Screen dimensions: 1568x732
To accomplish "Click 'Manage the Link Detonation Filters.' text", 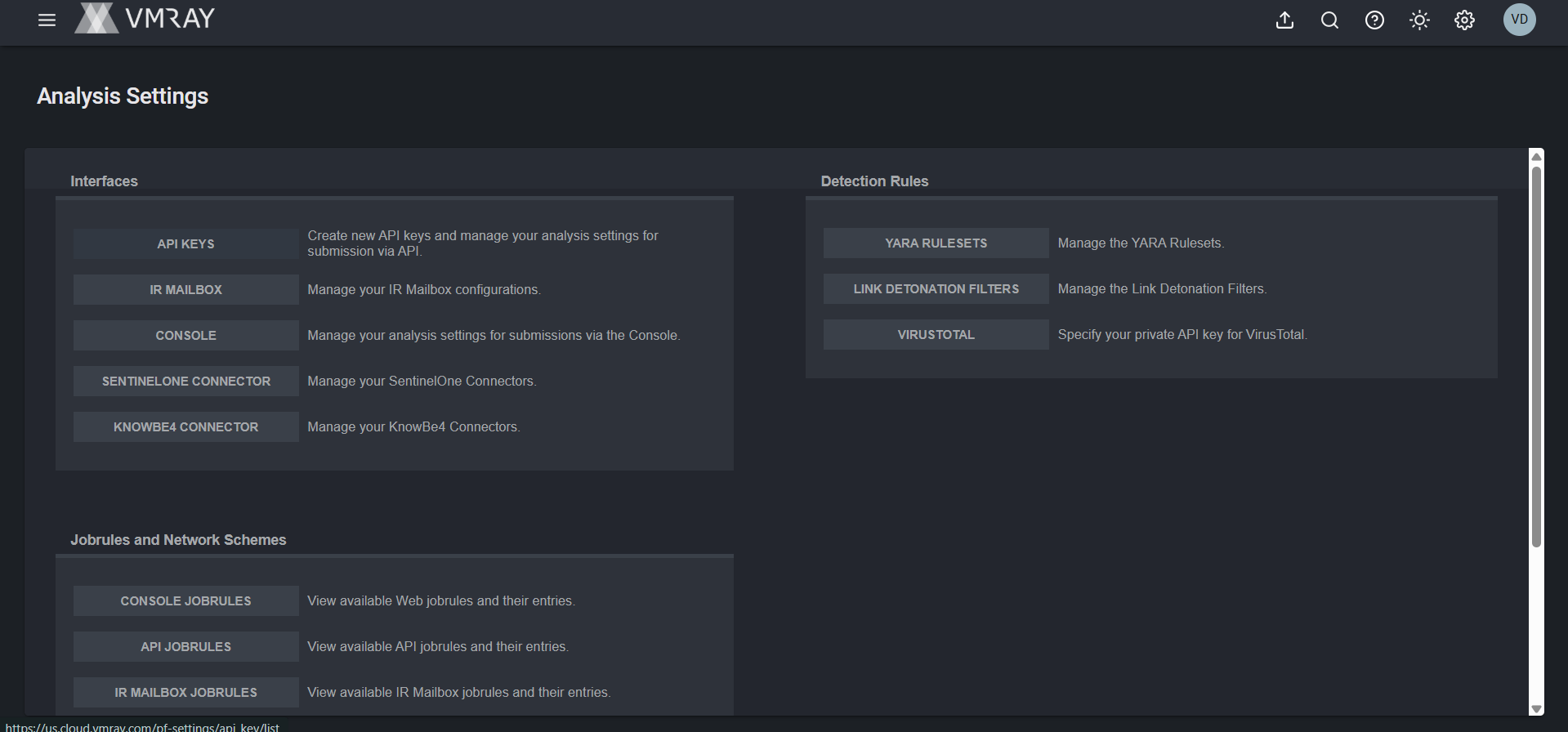I will coord(1162,288).
